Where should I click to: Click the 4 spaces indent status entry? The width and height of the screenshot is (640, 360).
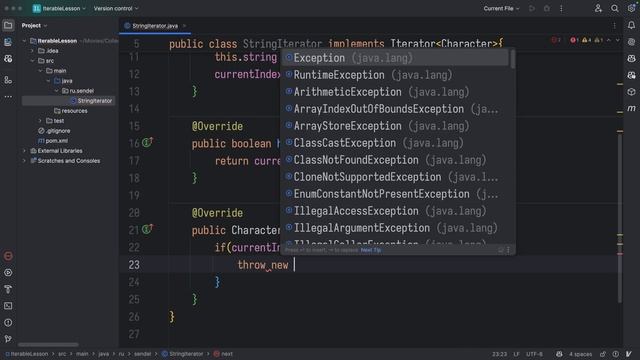[580, 354]
